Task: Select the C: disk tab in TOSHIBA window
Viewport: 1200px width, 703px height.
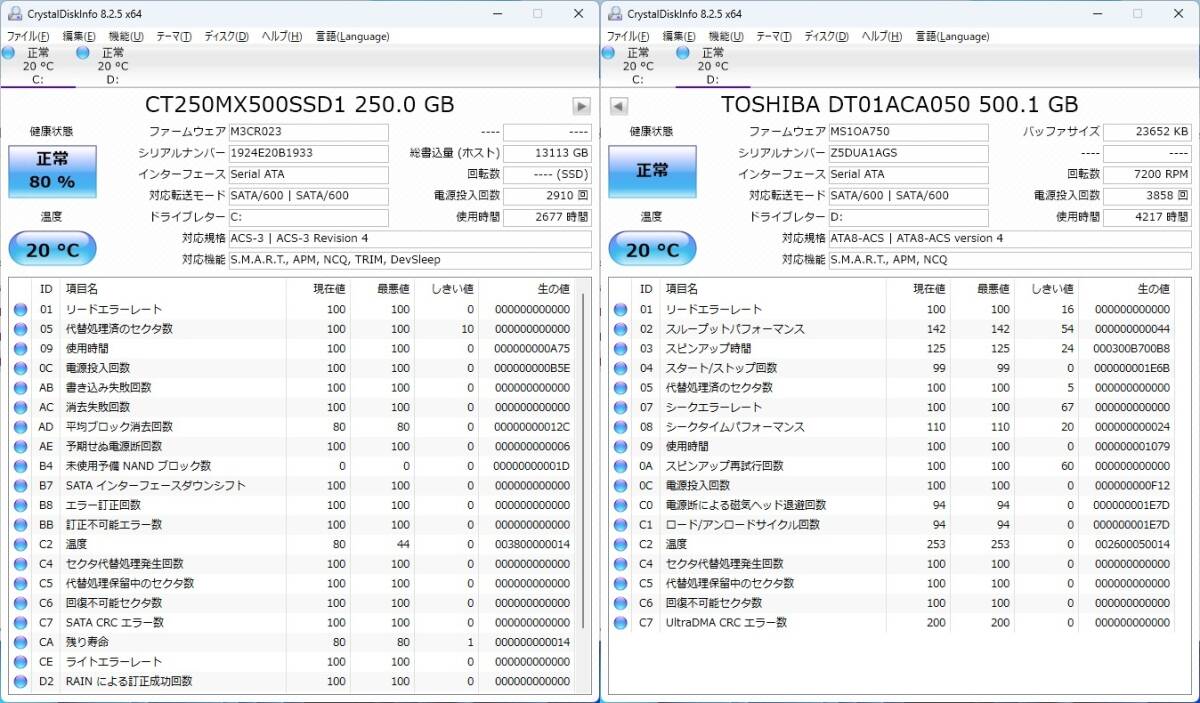Action: [638, 66]
